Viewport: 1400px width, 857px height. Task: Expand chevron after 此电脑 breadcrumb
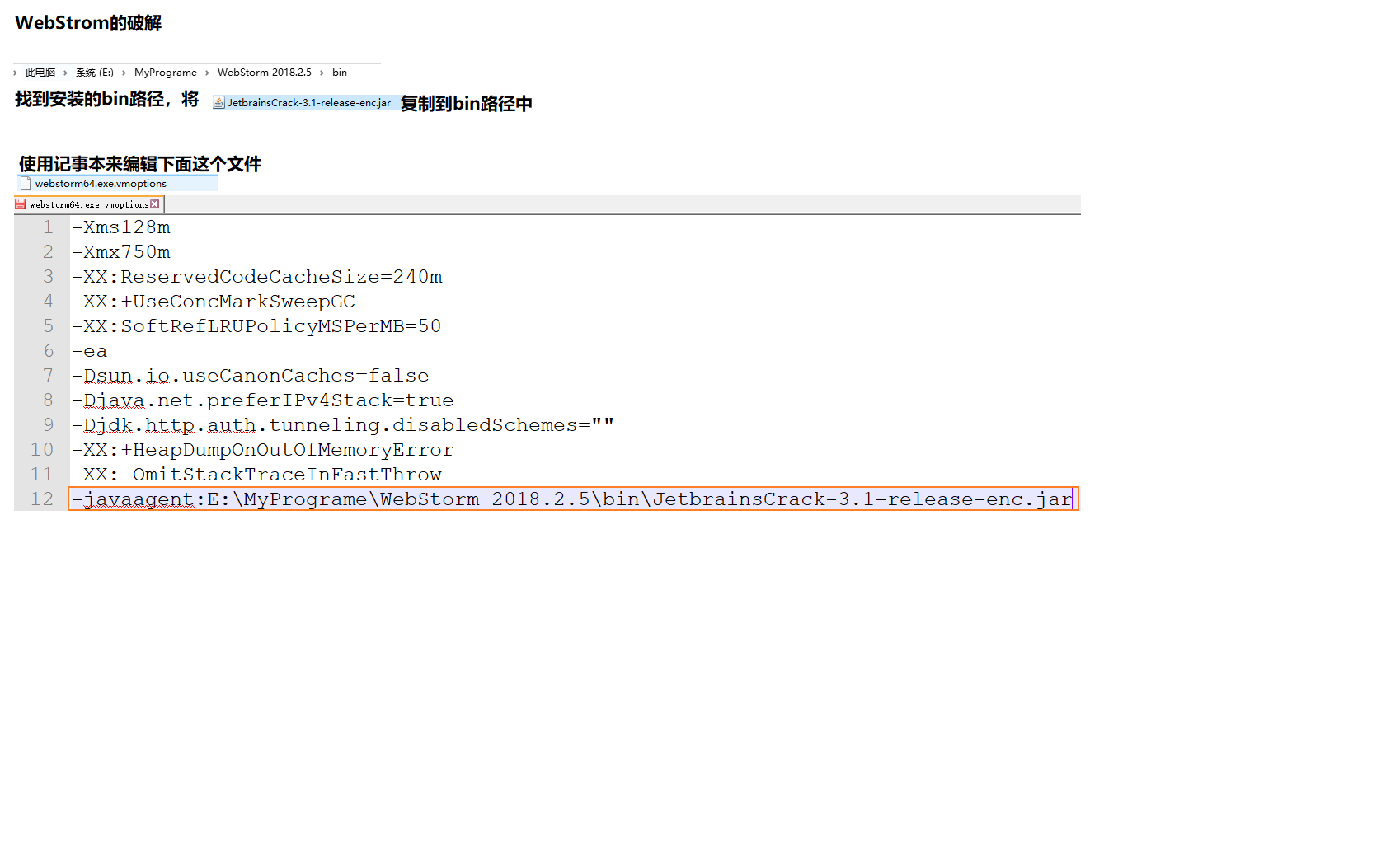click(65, 73)
